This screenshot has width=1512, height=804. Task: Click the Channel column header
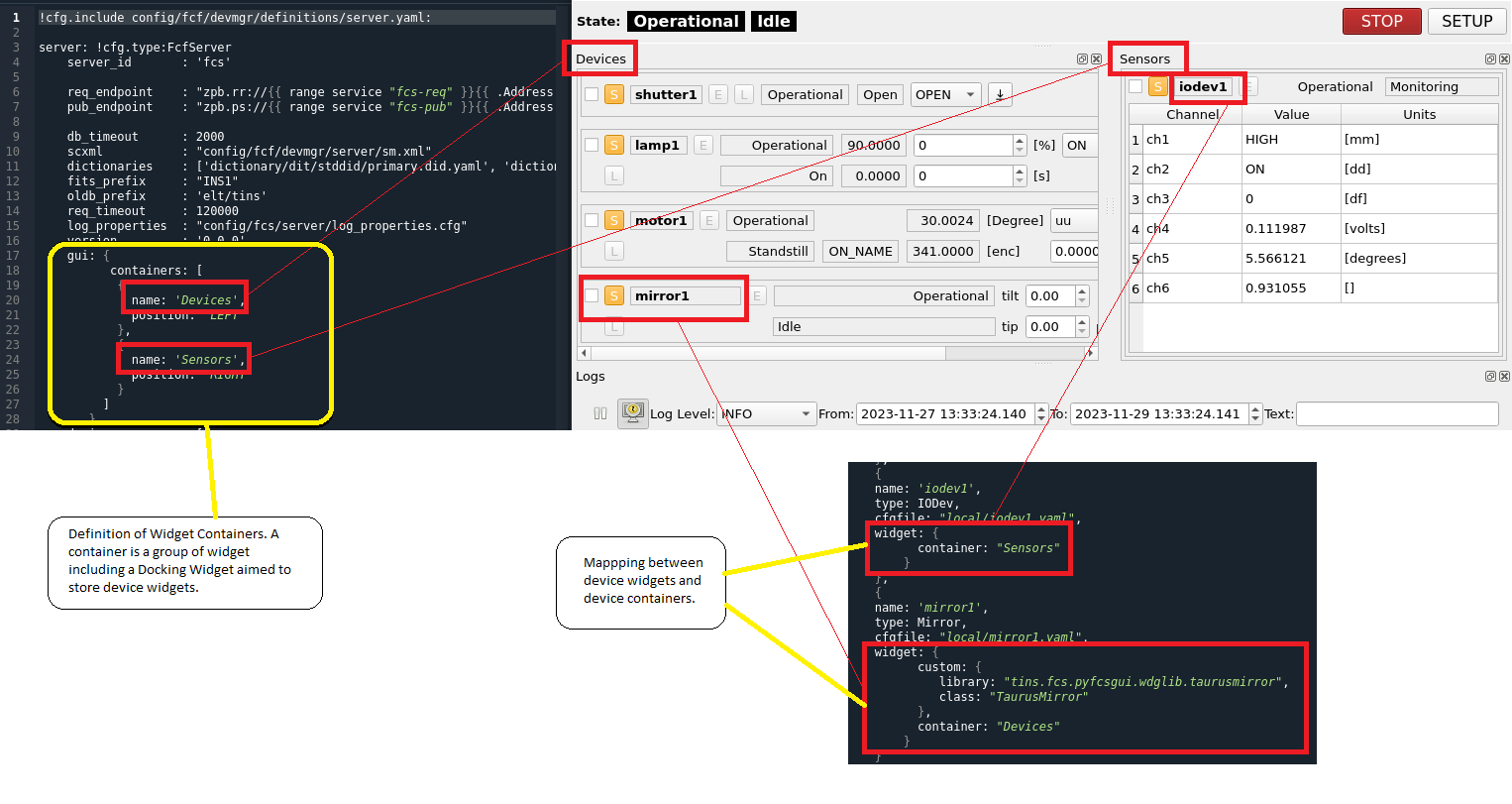coord(1192,115)
